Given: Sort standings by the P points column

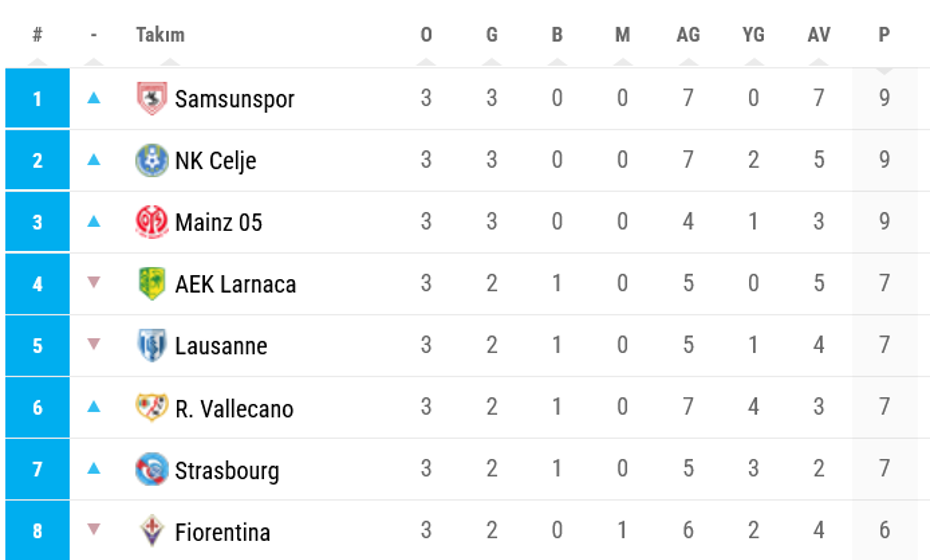Looking at the screenshot, I should point(884,35).
